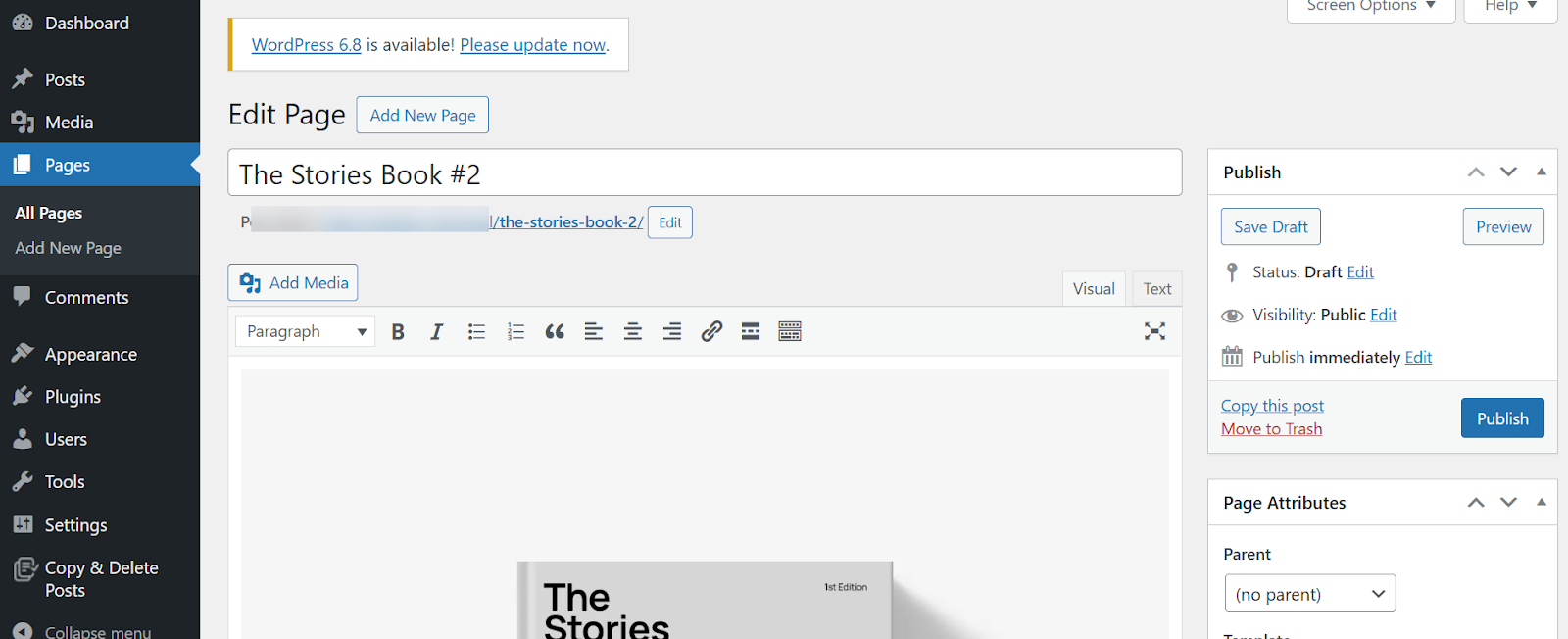Edit the Visibility setting
Viewport: 1568px width, 639px height.
pyautogui.click(x=1384, y=315)
